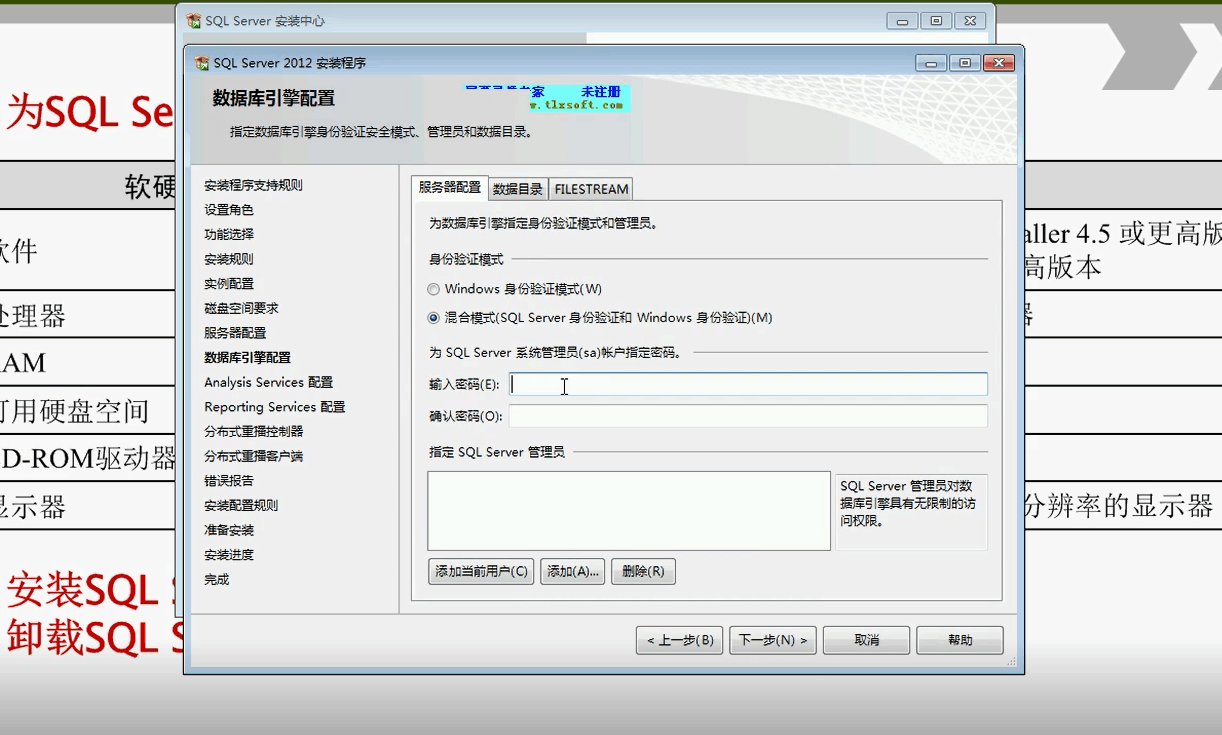Viewport: 1222px width, 735px height.
Task: Close the SQL Server 安装中心 window
Action: (970, 21)
